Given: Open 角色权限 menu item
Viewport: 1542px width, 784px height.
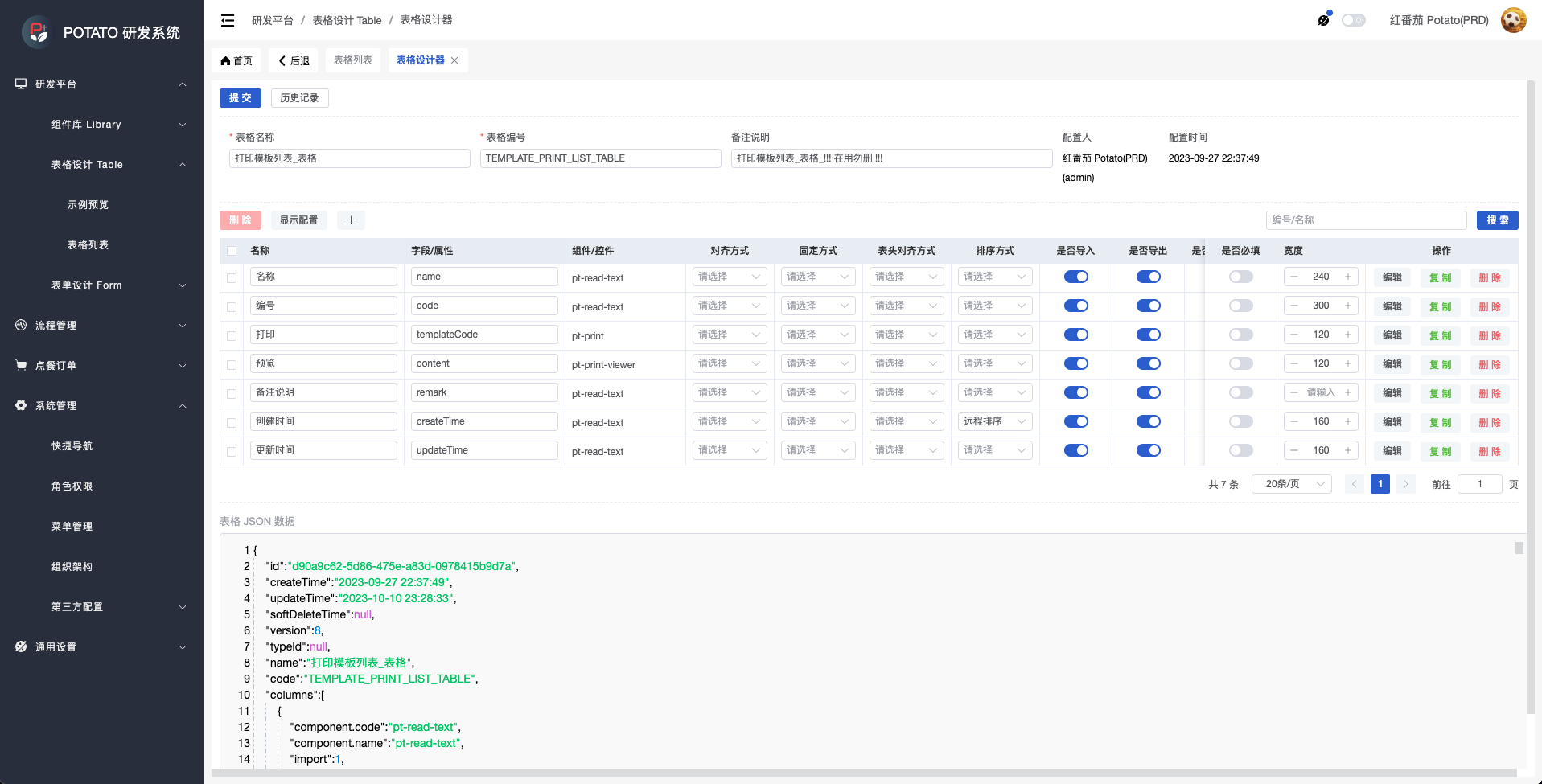Looking at the screenshot, I should pos(101,486).
